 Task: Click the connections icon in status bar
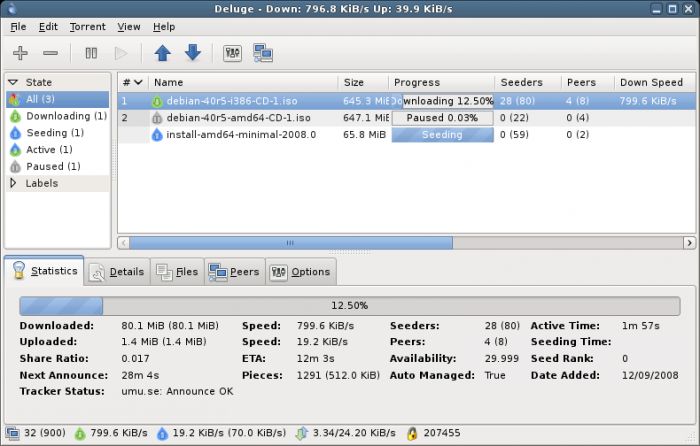tap(13, 433)
